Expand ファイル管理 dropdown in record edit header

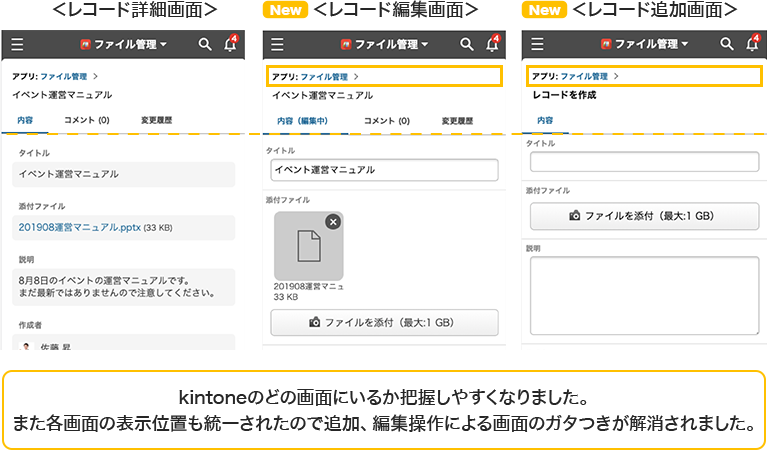[385, 45]
